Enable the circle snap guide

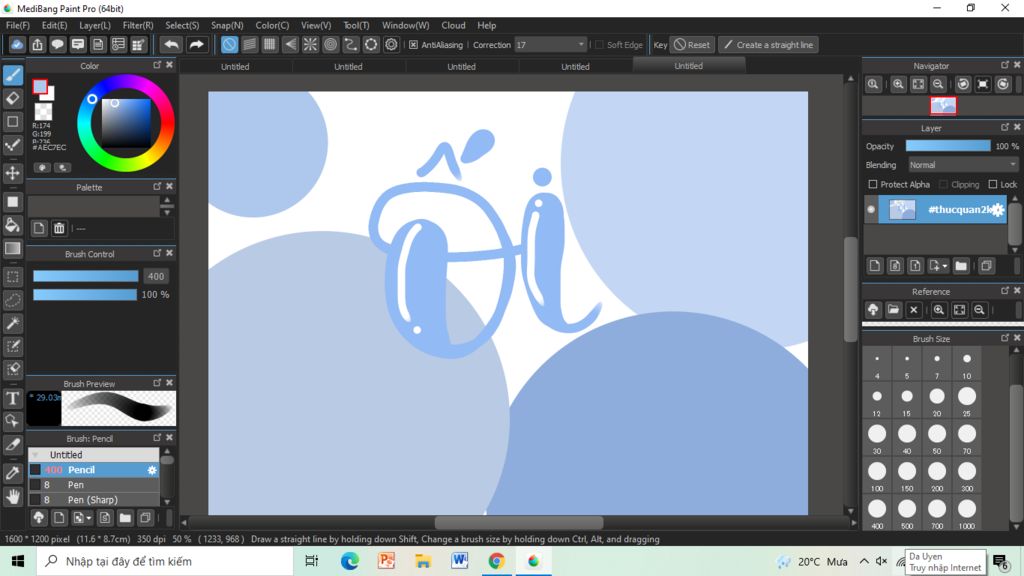tap(330, 44)
